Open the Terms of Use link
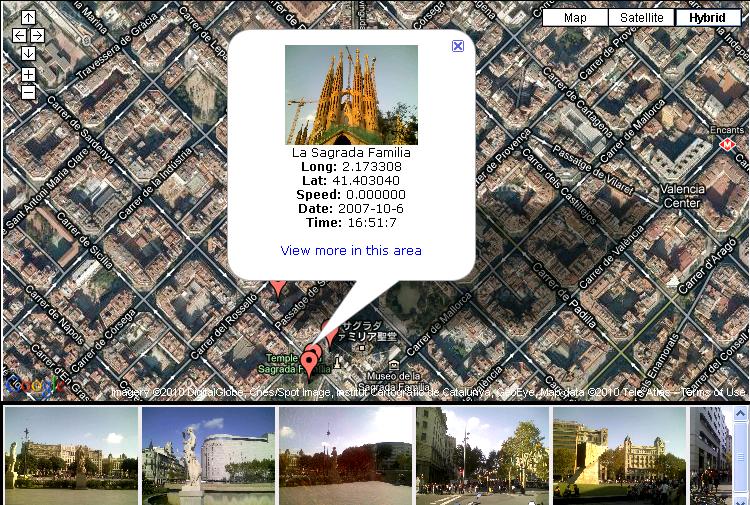Screen dimensions: 750x505 tap(714, 393)
